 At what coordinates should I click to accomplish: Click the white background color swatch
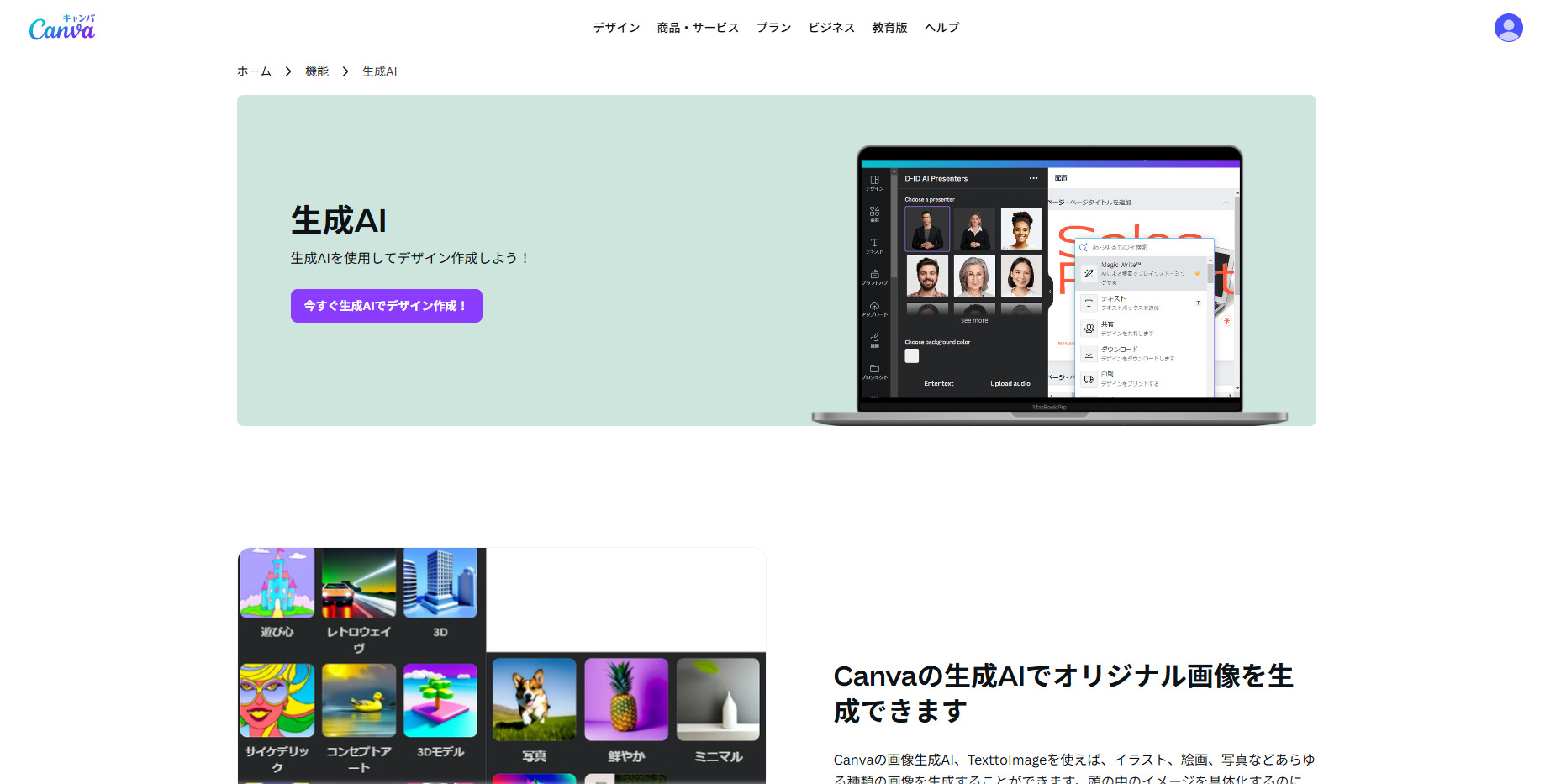pyautogui.click(x=912, y=355)
